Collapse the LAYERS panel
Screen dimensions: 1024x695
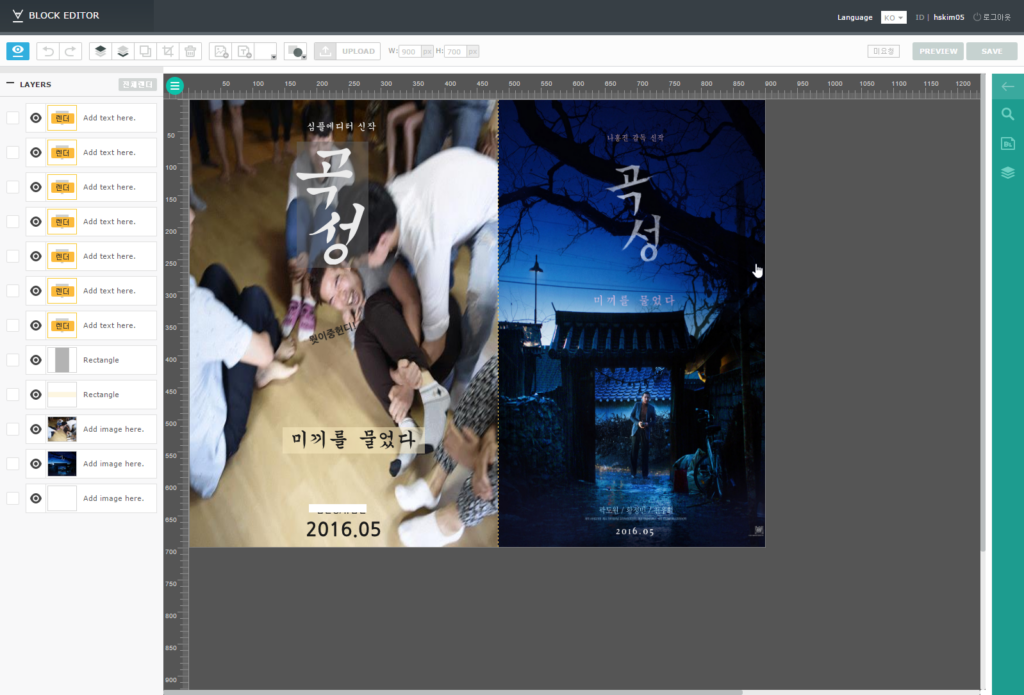10,84
